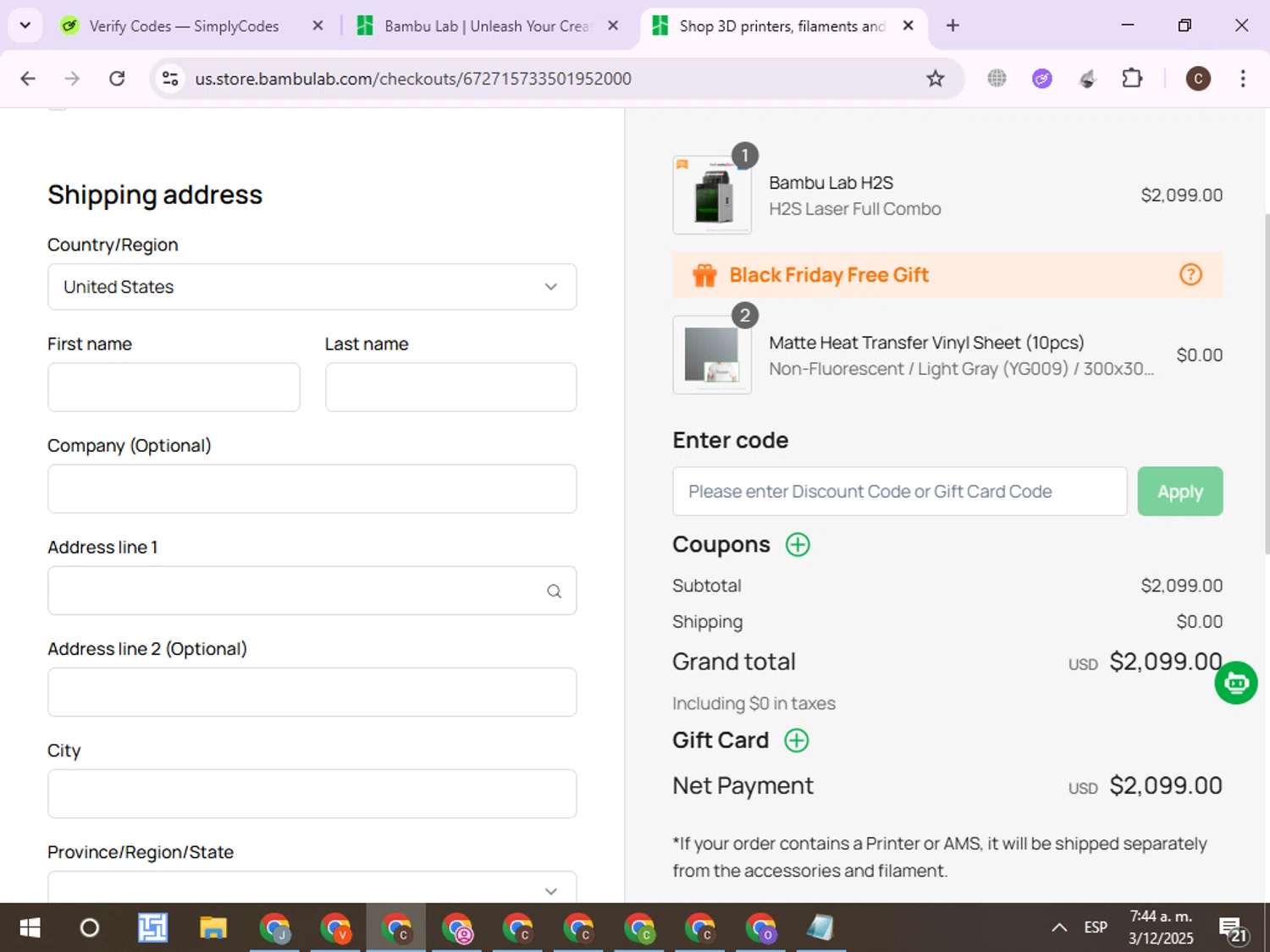1270x952 pixels.
Task: Switch to Bambu Lab Unleash Your Creativity tab
Action: pyautogui.click(x=486, y=26)
